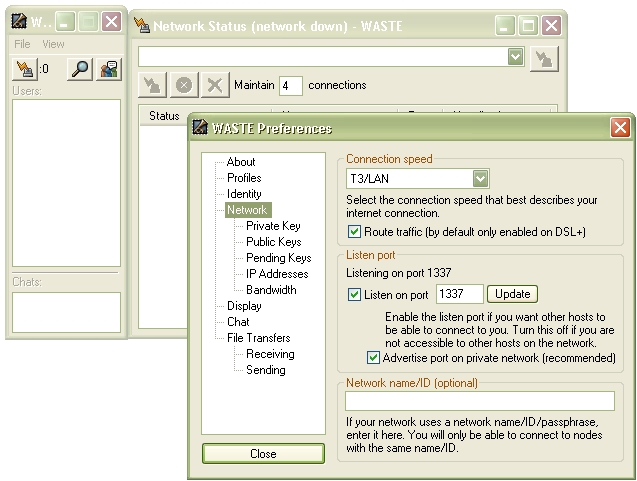Viewport: 637px width, 481px height.
Task: Select Private Key in the tree
Action: tap(273, 226)
